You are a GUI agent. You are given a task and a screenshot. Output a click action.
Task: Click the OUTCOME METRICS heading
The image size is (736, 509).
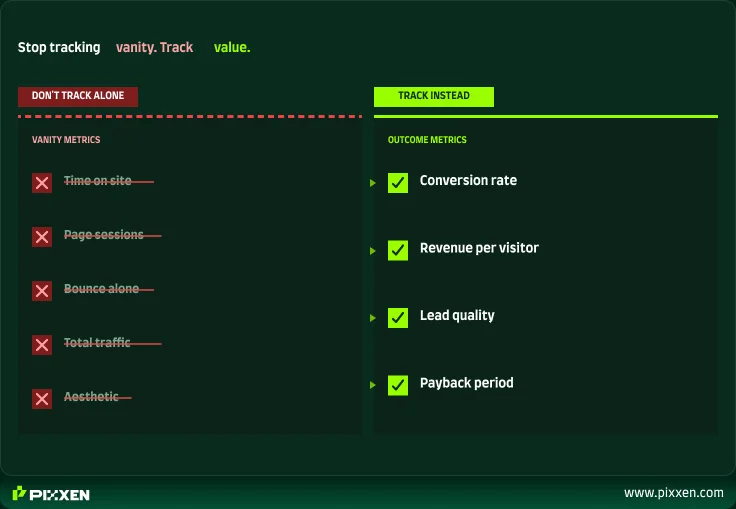coord(427,139)
